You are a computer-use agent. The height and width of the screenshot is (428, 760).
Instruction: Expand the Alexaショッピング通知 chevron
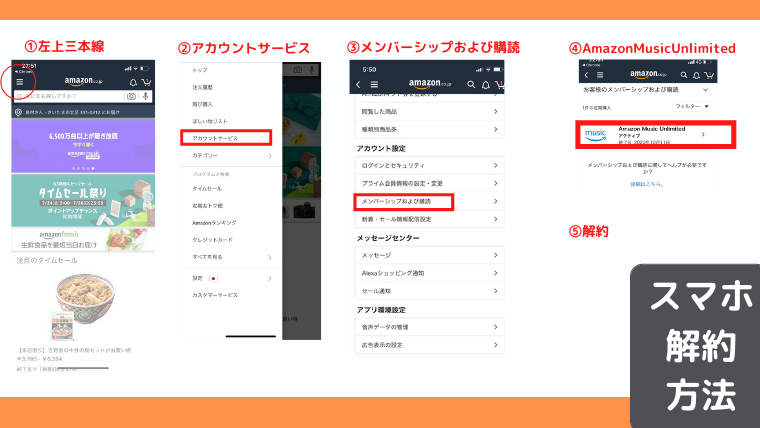pos(495,273)
